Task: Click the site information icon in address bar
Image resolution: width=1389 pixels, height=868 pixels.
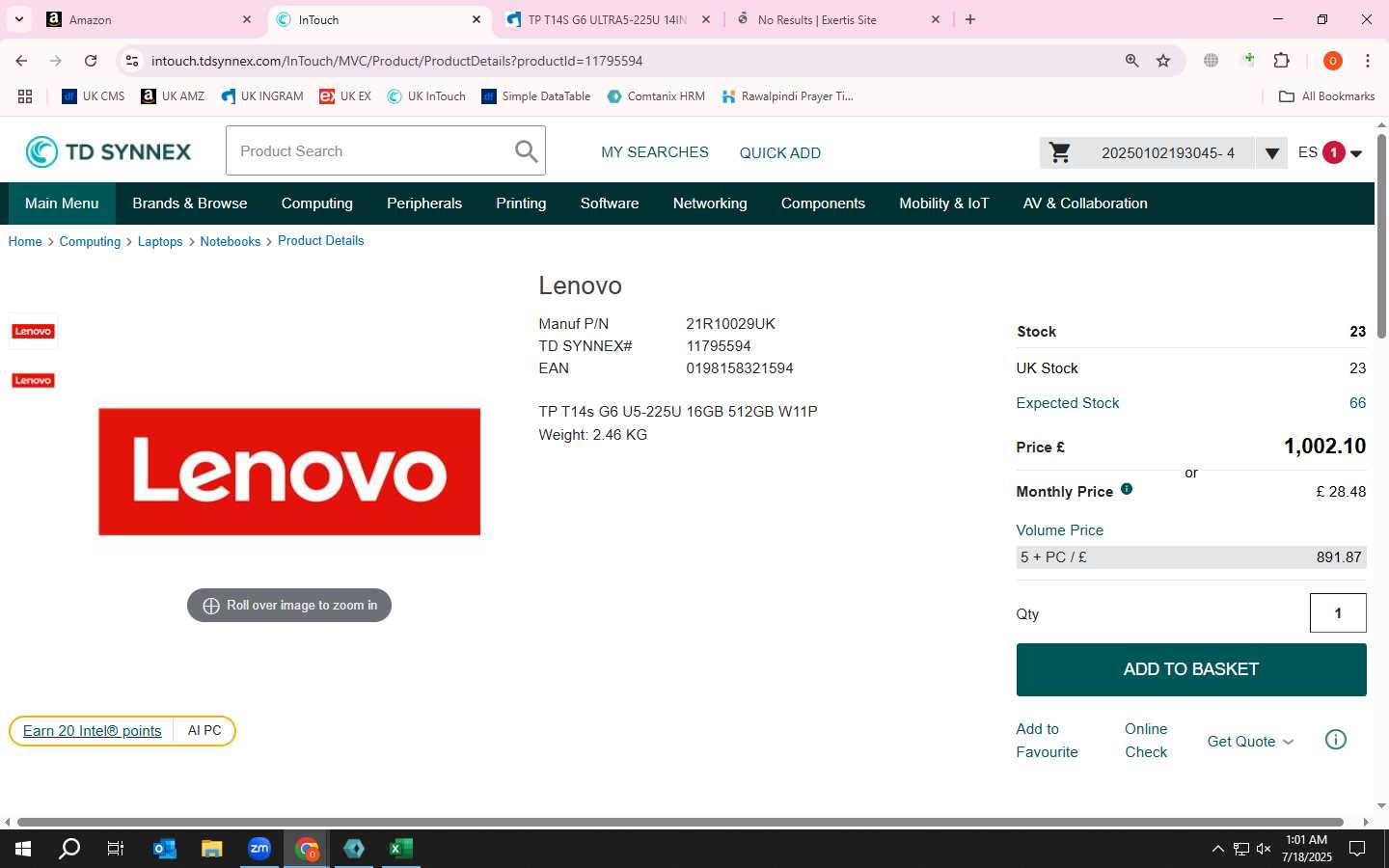Action: pyautogui.click(x=132, y=61)
